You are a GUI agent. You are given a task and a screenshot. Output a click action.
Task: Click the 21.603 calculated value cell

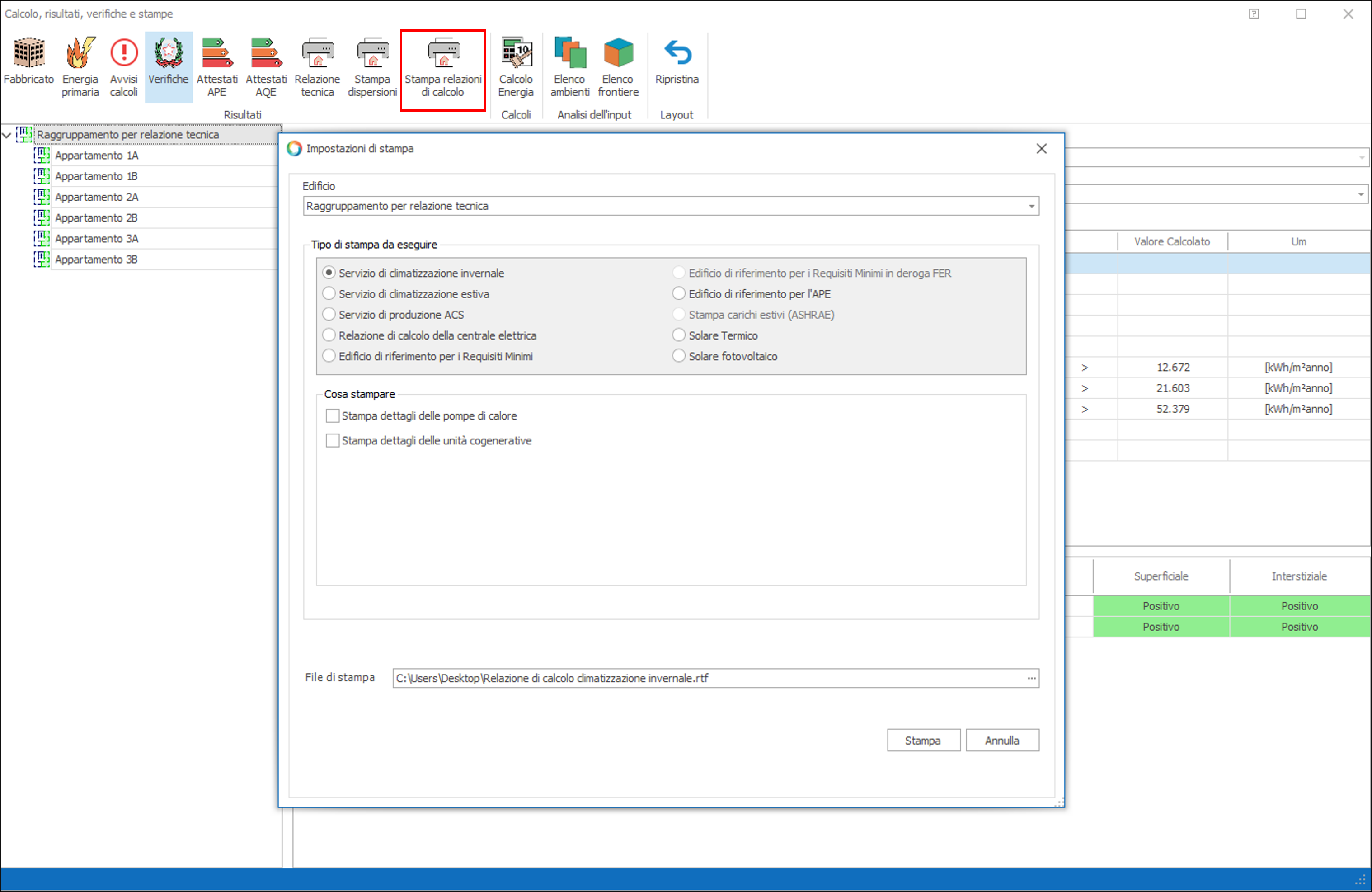(x=1173, y=388)
